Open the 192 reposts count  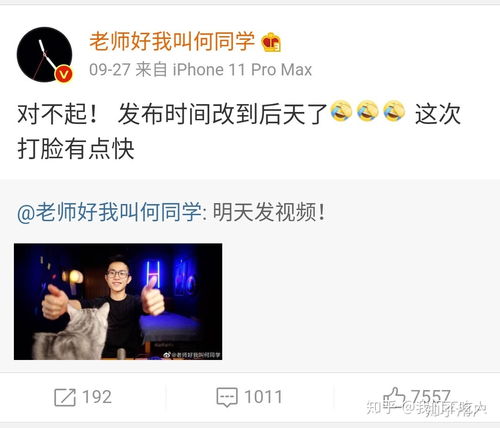click(97, 397)
